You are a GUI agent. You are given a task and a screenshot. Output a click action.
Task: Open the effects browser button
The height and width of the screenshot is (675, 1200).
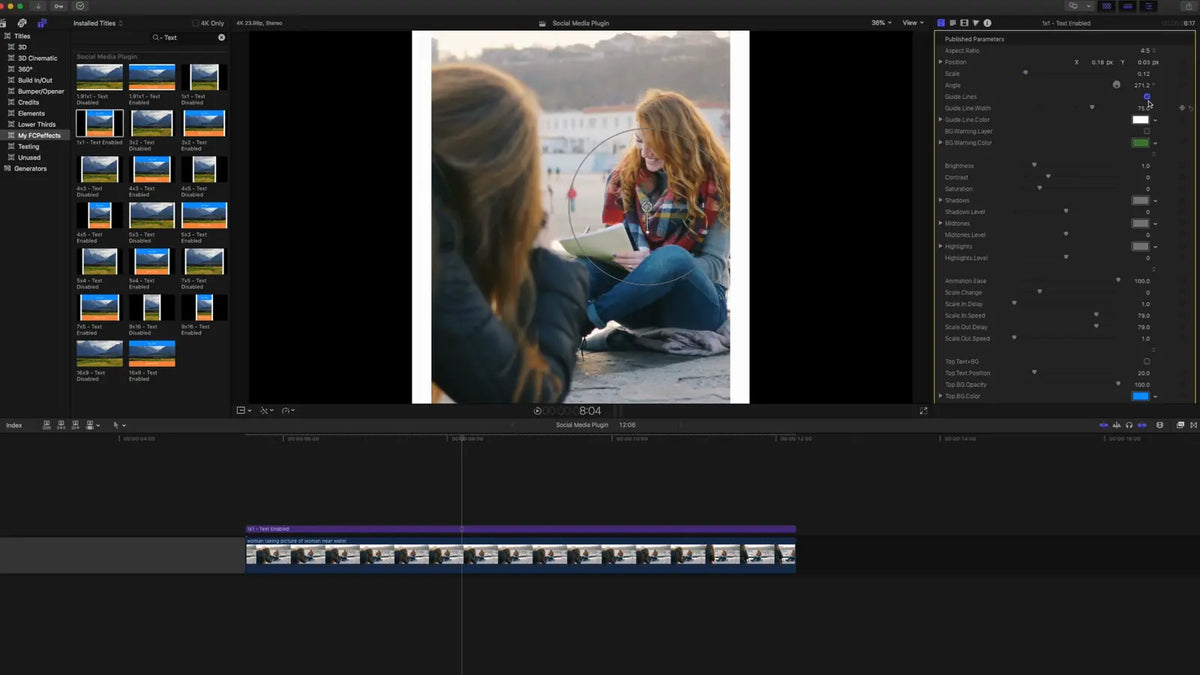pos(1179,425)
